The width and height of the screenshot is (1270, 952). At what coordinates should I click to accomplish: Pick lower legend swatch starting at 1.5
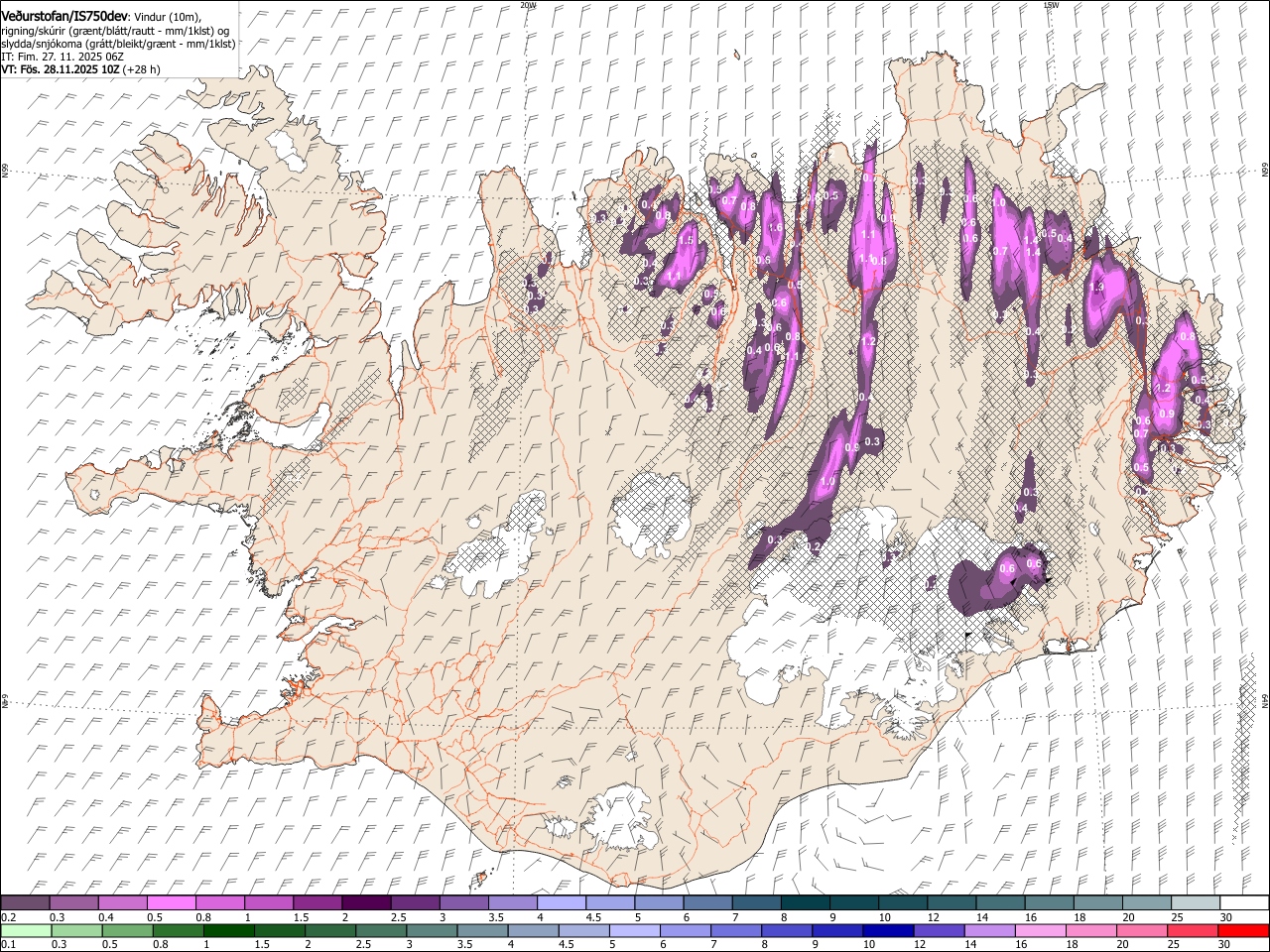click(x=279, y=931)
